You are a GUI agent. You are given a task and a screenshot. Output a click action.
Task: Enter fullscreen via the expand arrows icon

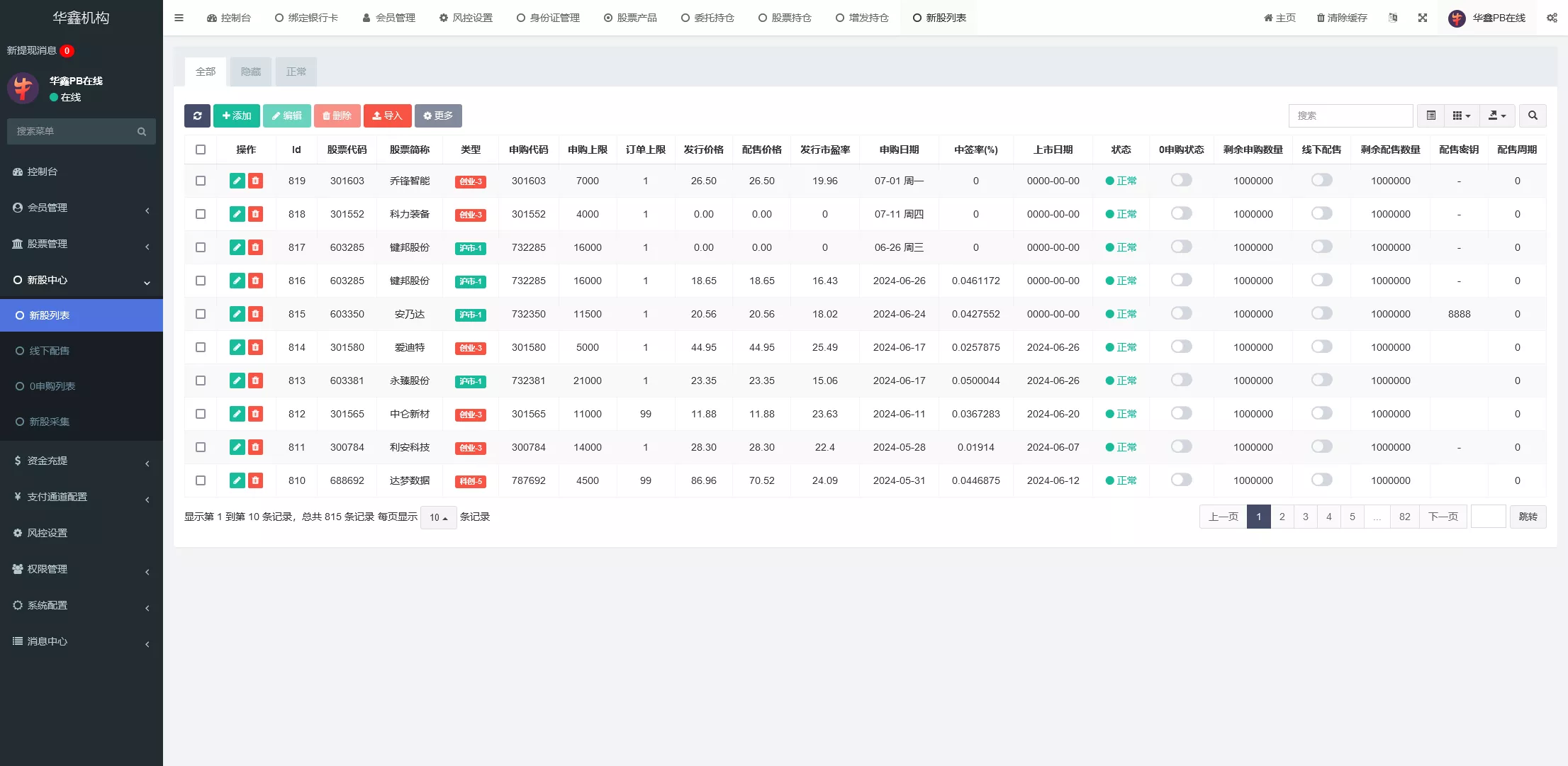1423,18
